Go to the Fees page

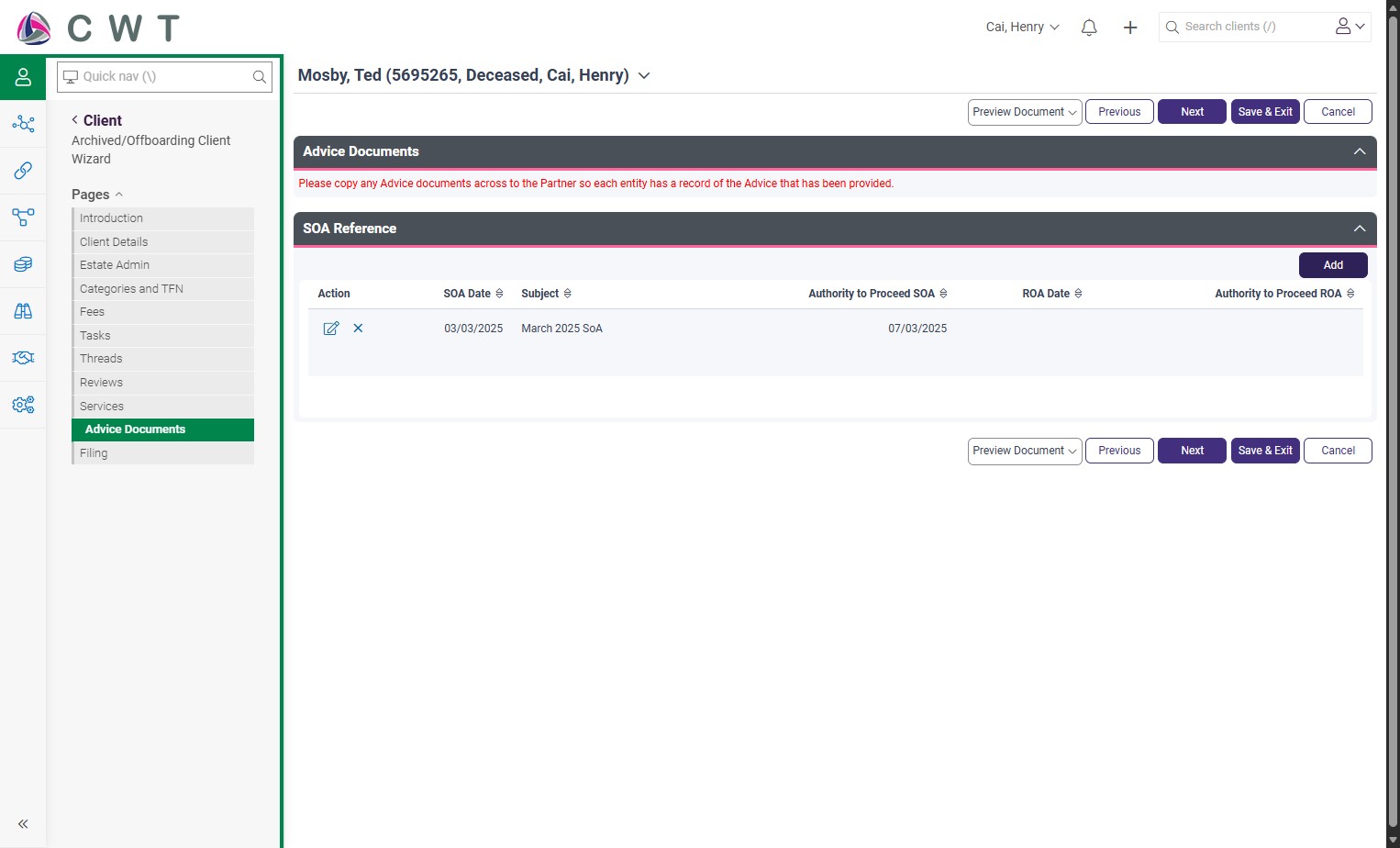[x=163, y=312]
